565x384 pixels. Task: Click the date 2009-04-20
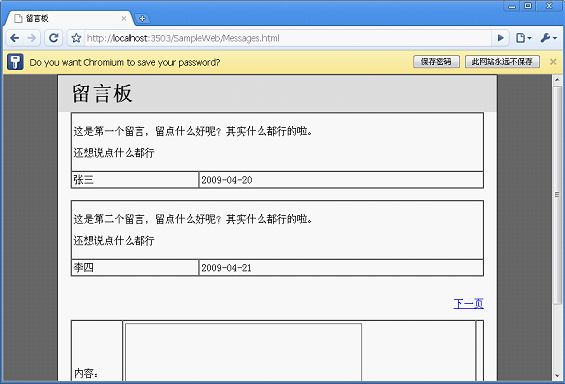(x=227, y=180)
